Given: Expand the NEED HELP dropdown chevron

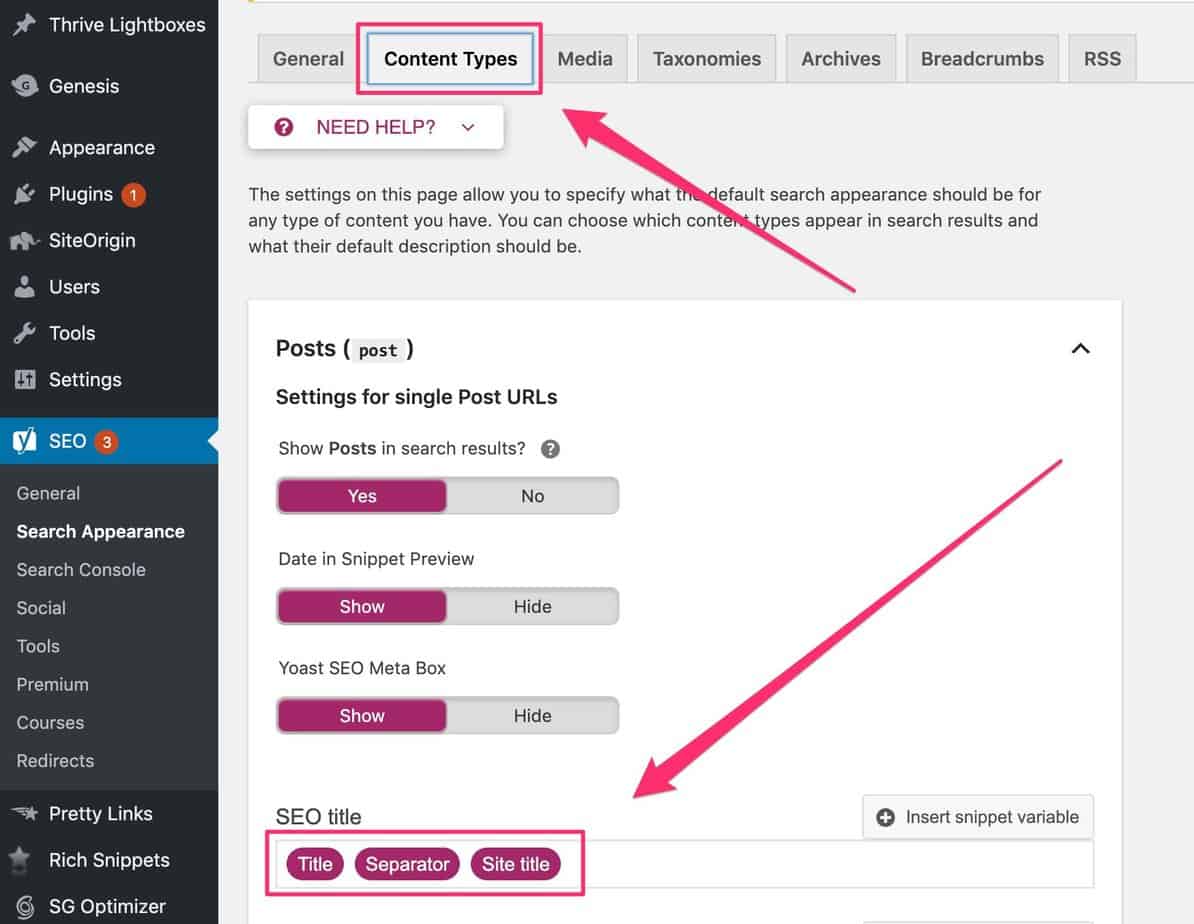Looking at the screenshot, I should 468,127.
